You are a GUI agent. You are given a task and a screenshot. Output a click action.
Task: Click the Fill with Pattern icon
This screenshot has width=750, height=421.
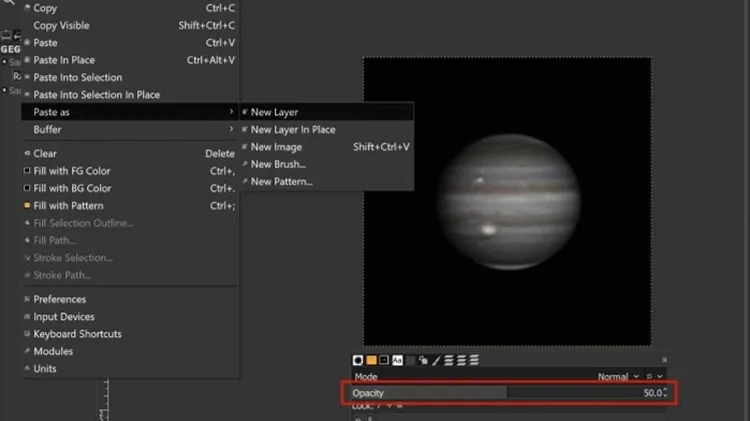tap(27, 206)
